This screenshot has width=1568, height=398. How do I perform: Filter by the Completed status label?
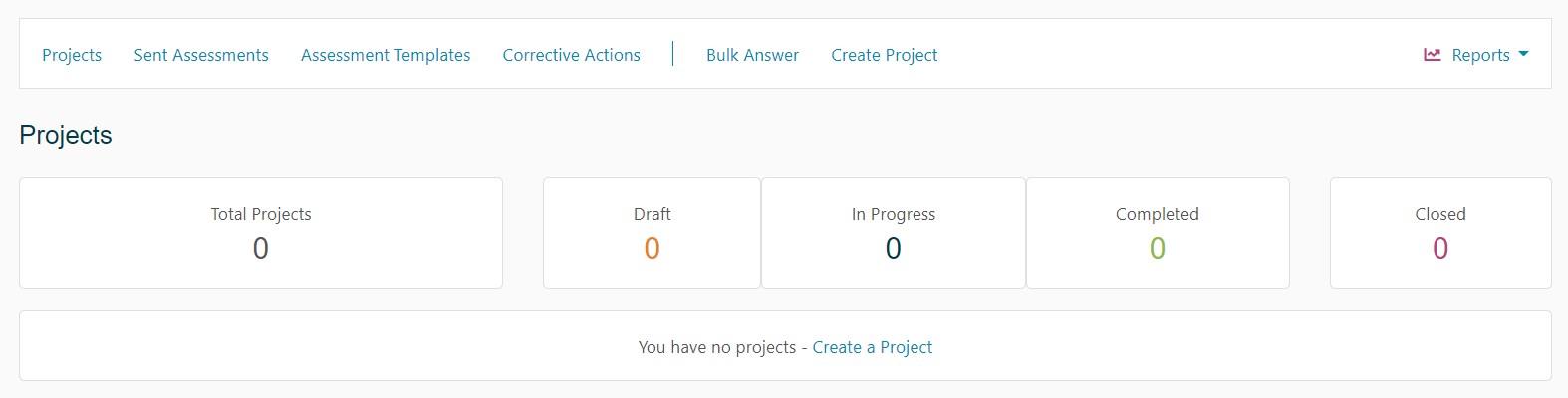[x=1157, y=214]
